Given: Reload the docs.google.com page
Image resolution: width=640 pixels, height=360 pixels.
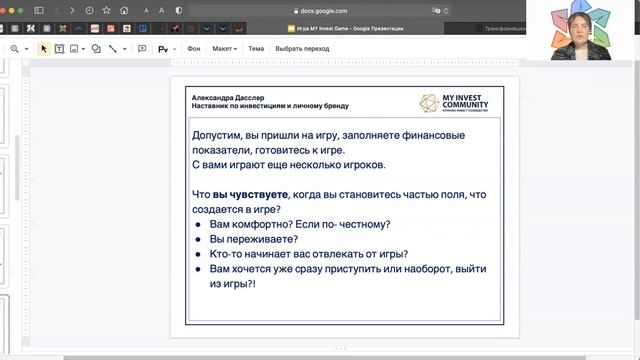Looking at the screenshot, I should tap(446, 11).
